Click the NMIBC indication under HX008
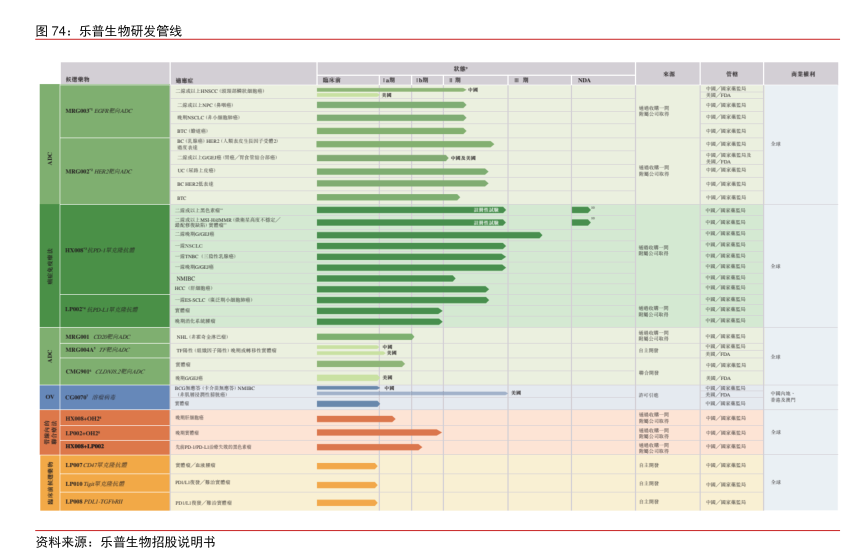The width and height of the screenshot is (861, 548). click(186, 278)
